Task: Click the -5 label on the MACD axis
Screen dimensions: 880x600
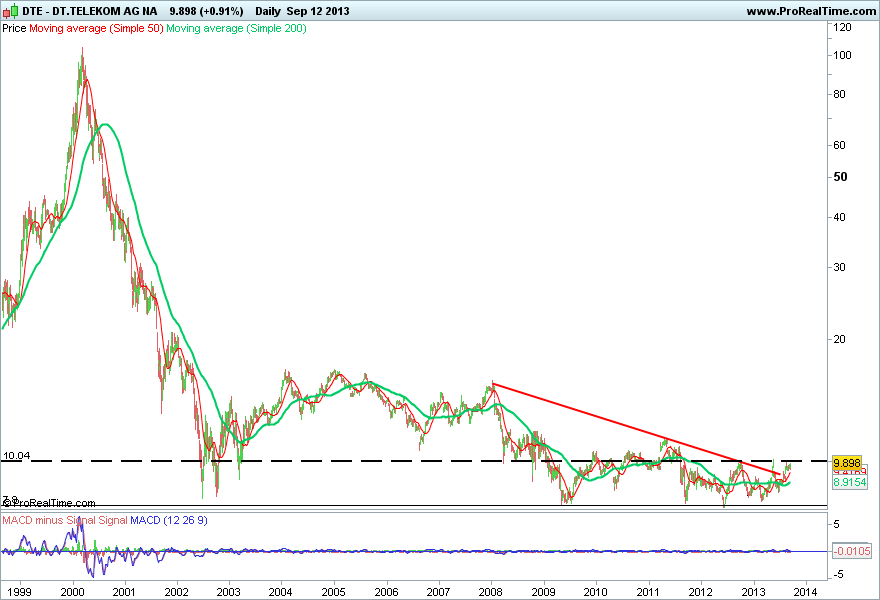Action: coord(836,575)
